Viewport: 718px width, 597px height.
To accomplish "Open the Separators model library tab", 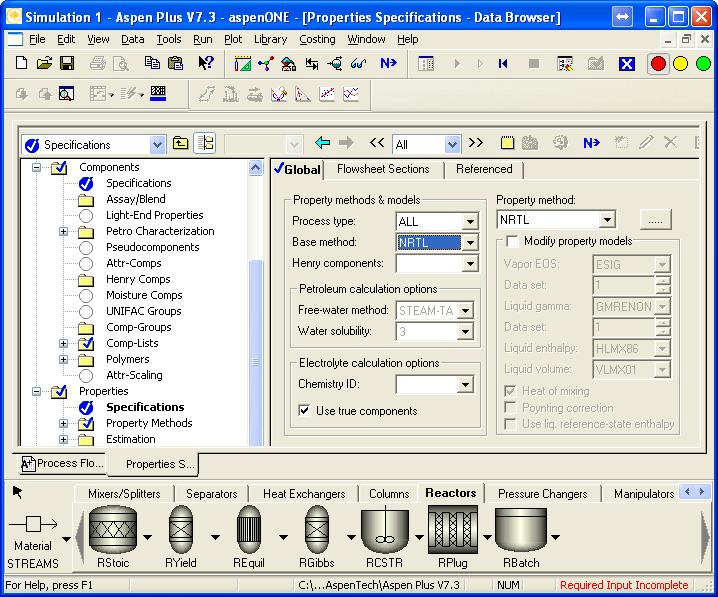I will coord(212,494).
